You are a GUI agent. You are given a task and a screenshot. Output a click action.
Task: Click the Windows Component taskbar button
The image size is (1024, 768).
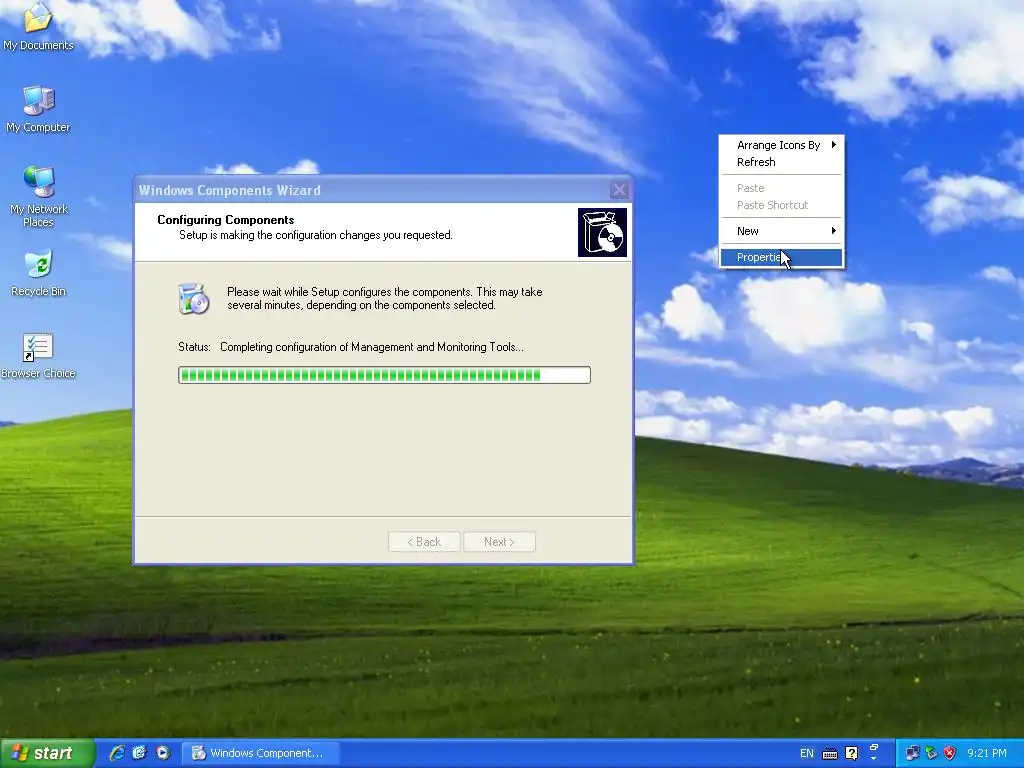coord(259,753)
